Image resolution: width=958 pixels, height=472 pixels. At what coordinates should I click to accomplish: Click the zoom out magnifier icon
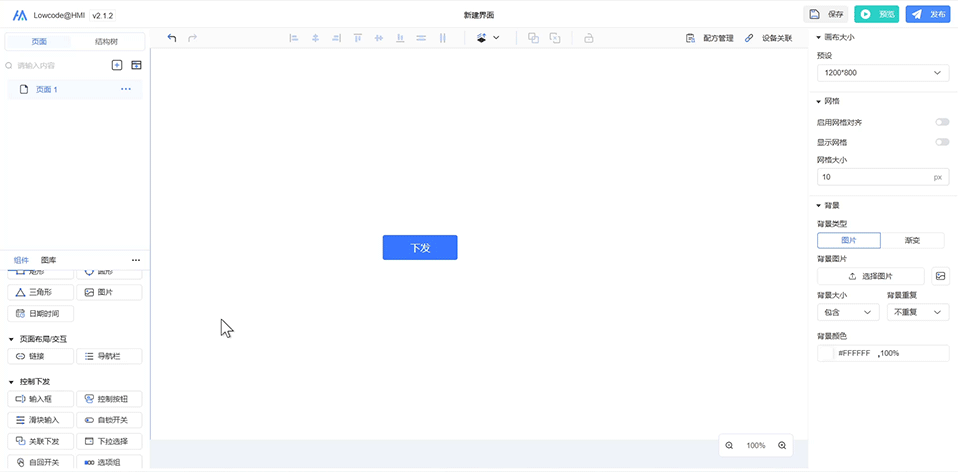[729, 445]
